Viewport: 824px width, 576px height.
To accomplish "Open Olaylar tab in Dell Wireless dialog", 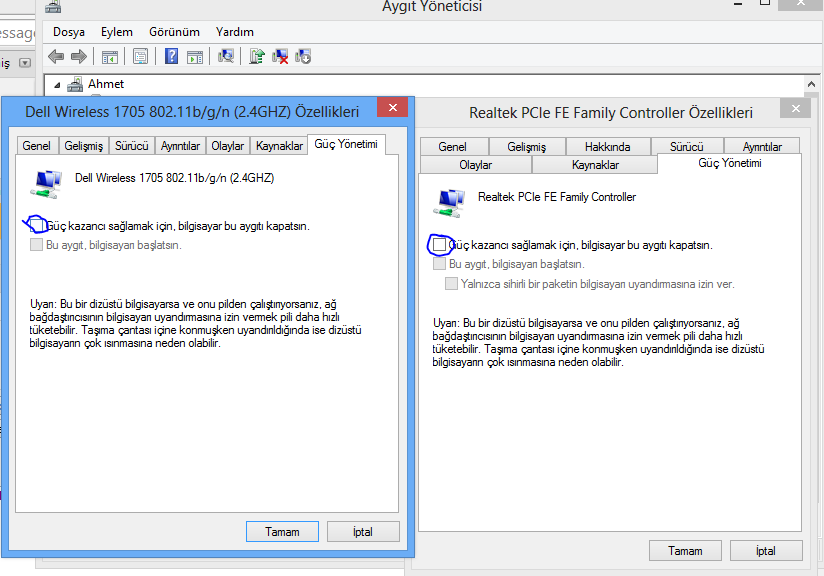I will point(228,146).
